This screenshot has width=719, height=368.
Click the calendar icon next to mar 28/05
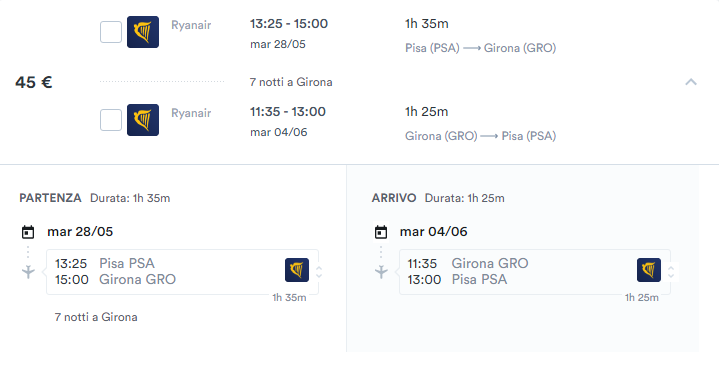pos(28,232)
